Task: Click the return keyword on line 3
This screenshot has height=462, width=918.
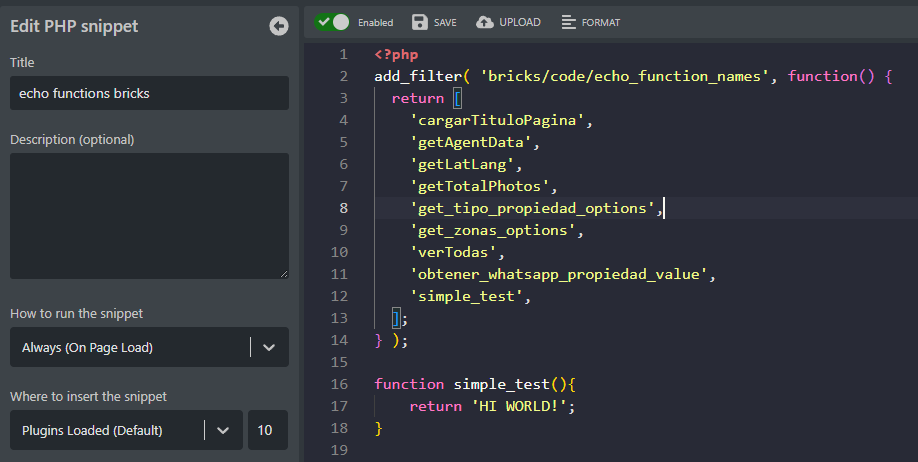Action: [x=418, y=98]
